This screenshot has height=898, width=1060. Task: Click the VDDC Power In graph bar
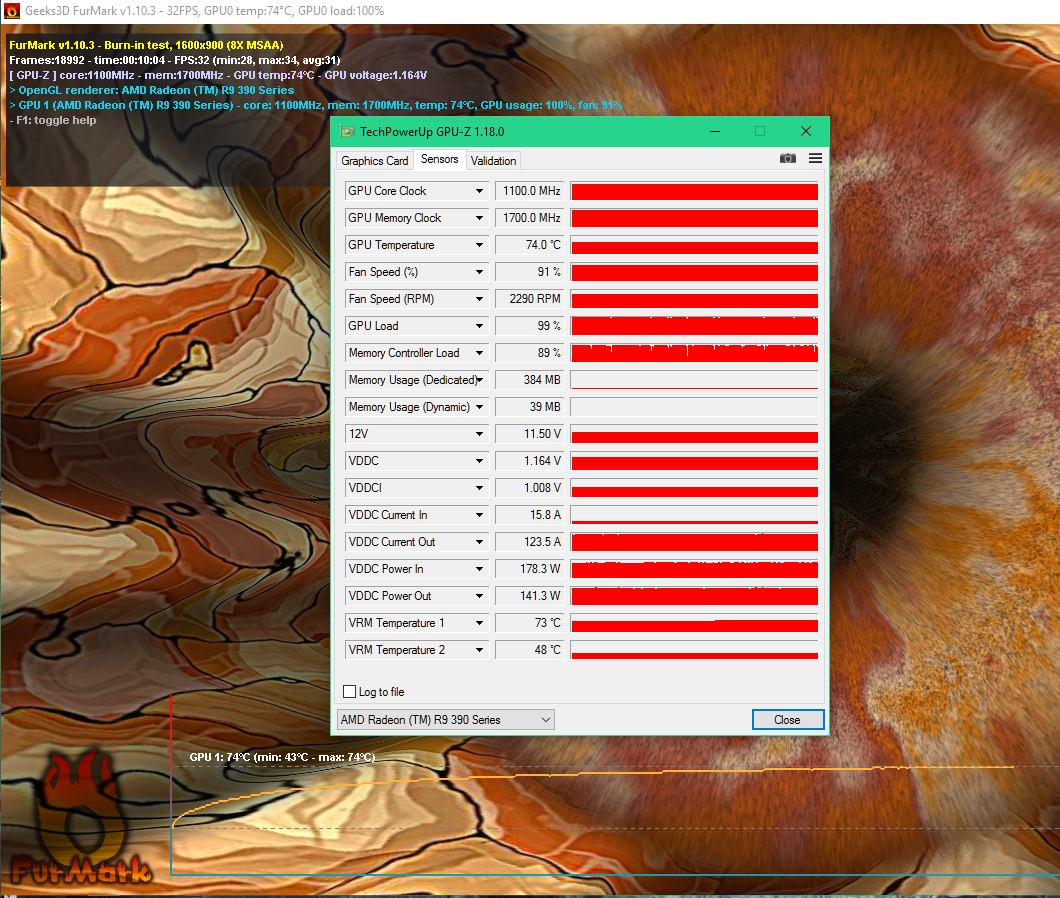(x=694, y=569)
